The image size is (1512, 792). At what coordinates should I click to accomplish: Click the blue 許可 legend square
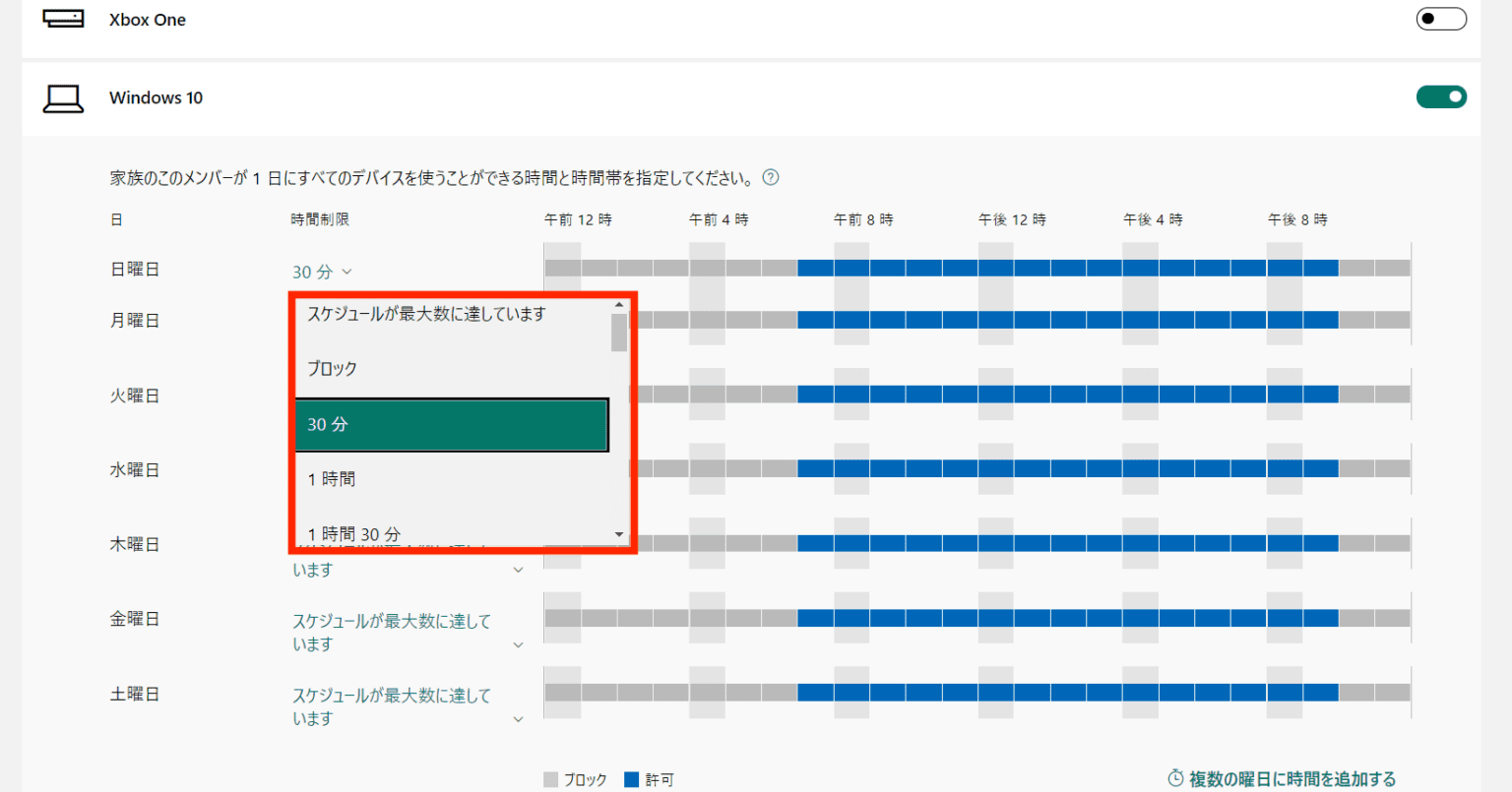point(631,778)
